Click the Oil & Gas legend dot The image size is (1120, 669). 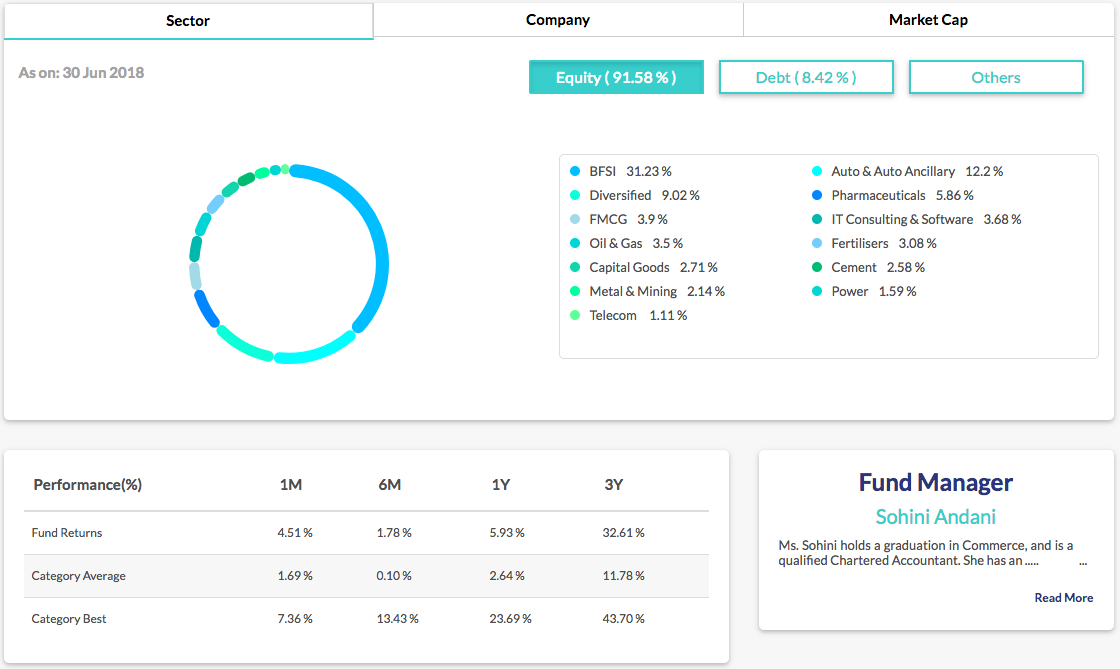click(575, 243)
